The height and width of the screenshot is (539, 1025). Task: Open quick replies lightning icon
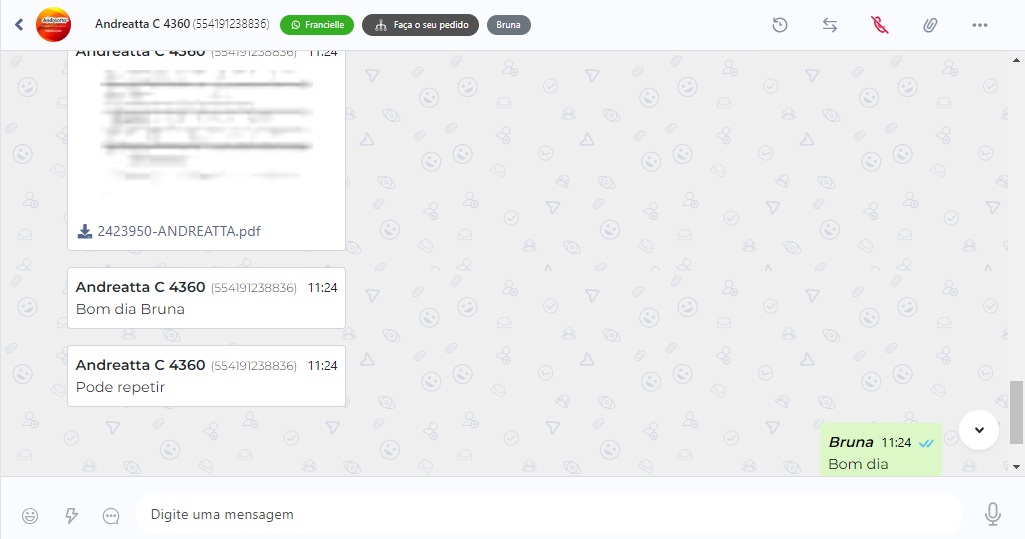pyautogui.click(x=71, y=515)
